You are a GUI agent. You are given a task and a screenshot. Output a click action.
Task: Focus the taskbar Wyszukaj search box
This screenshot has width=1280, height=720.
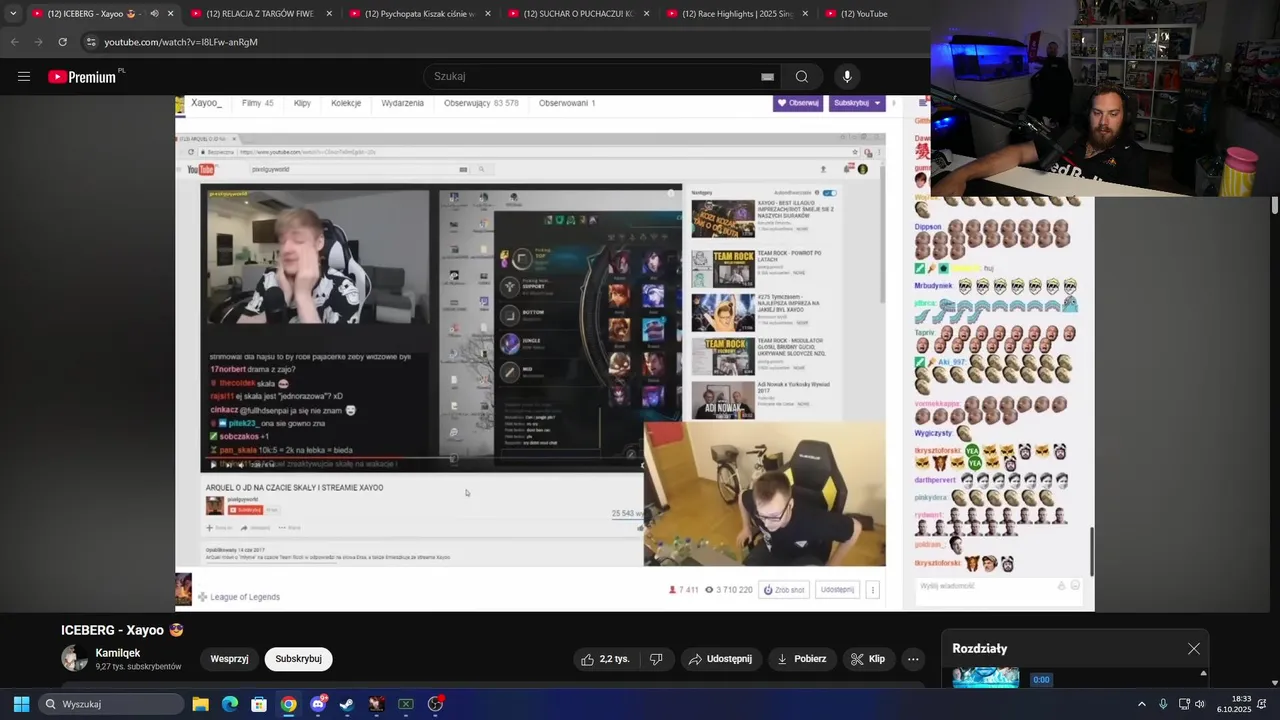tap(111, 704)
